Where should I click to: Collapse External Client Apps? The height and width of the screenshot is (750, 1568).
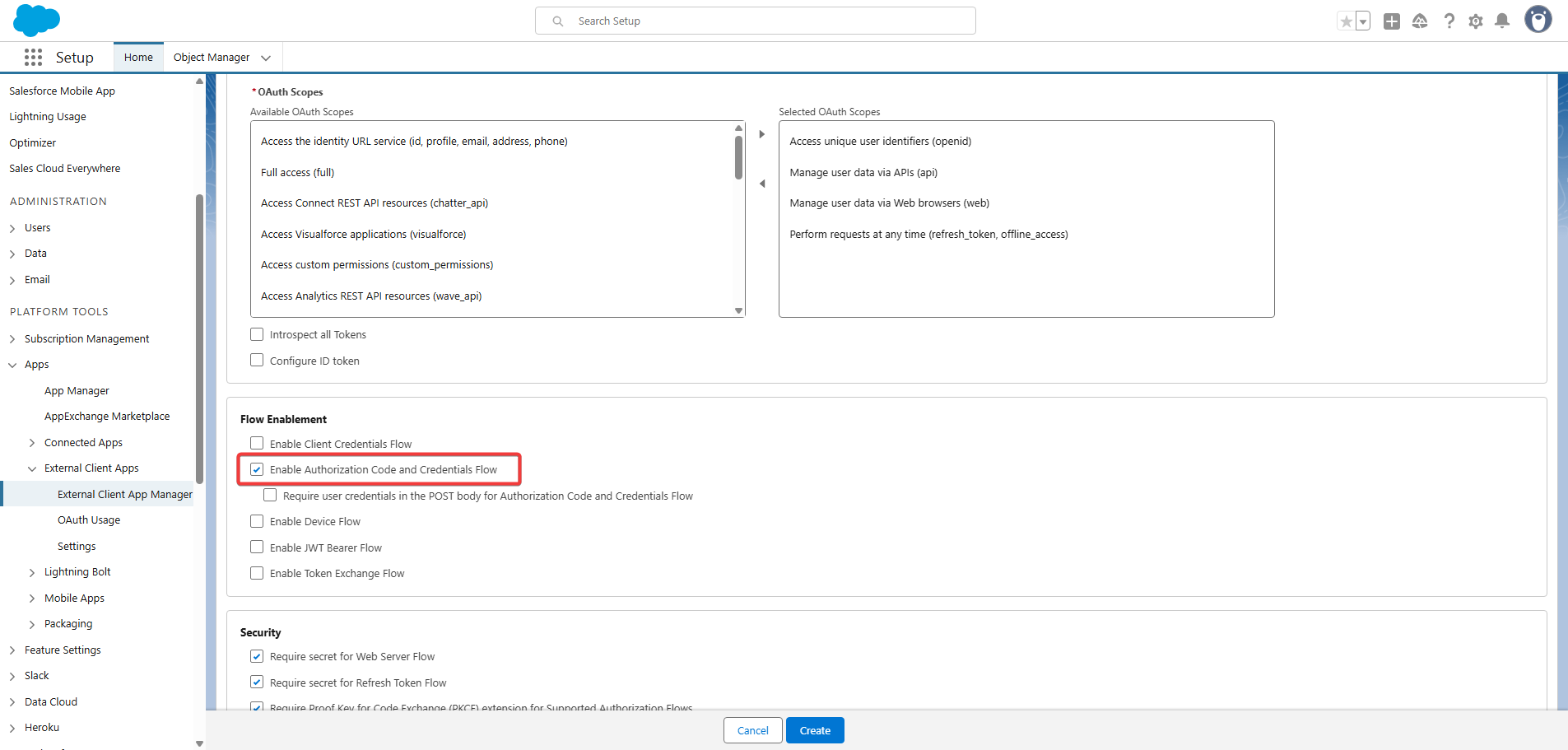click(x=32, y=468)
